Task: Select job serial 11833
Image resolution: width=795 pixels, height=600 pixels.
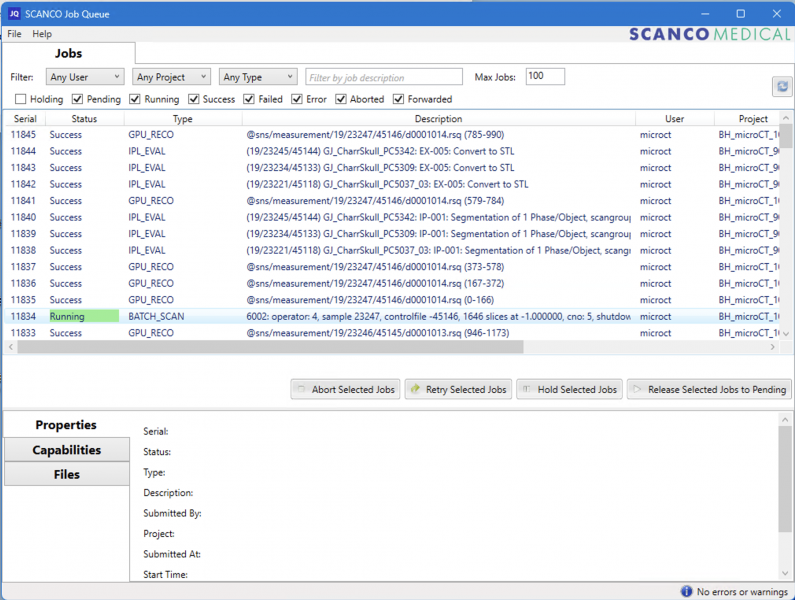Action: [x=23, y=333]
